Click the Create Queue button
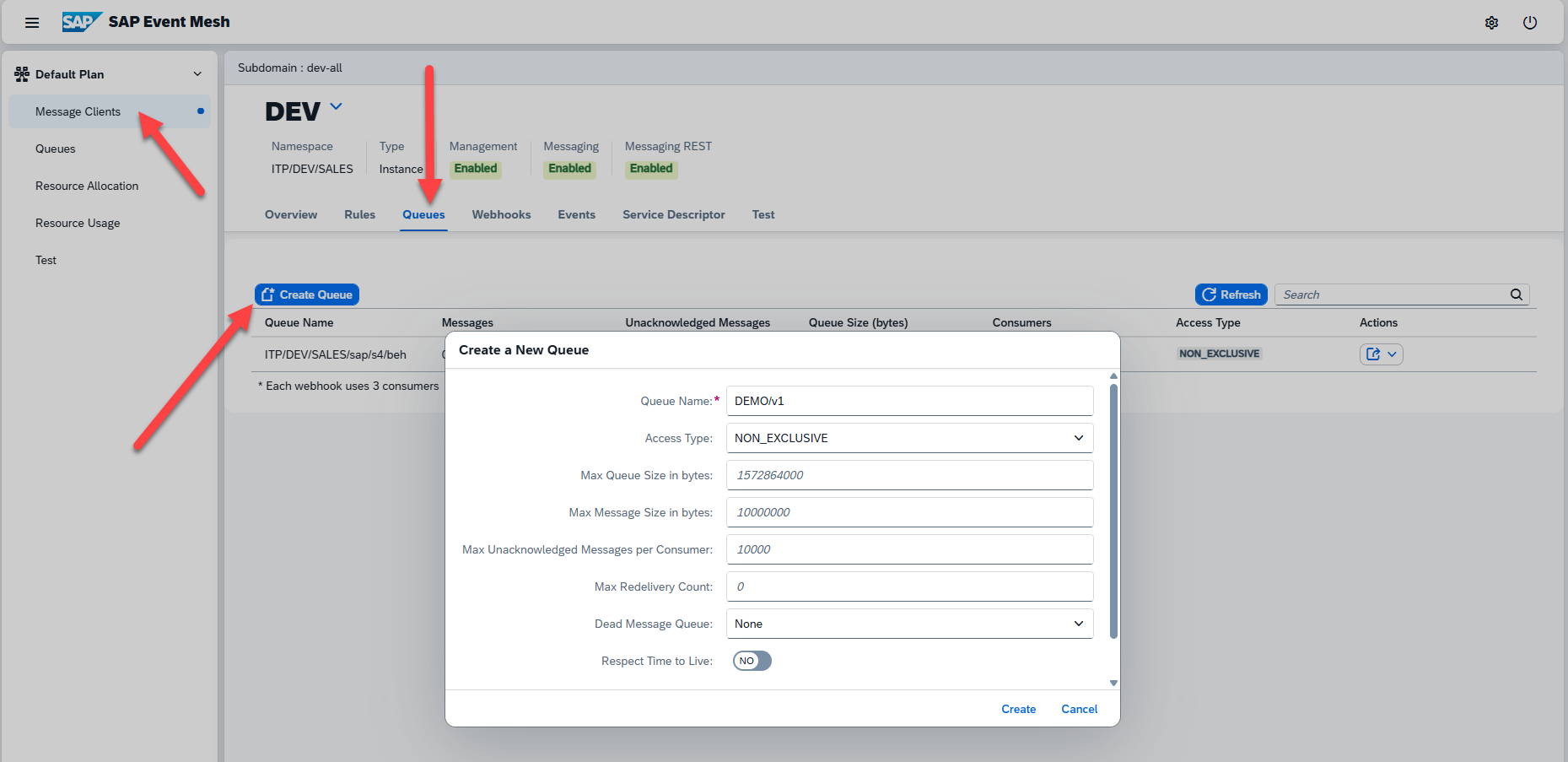1568x762 pixels. click(307, 295)
